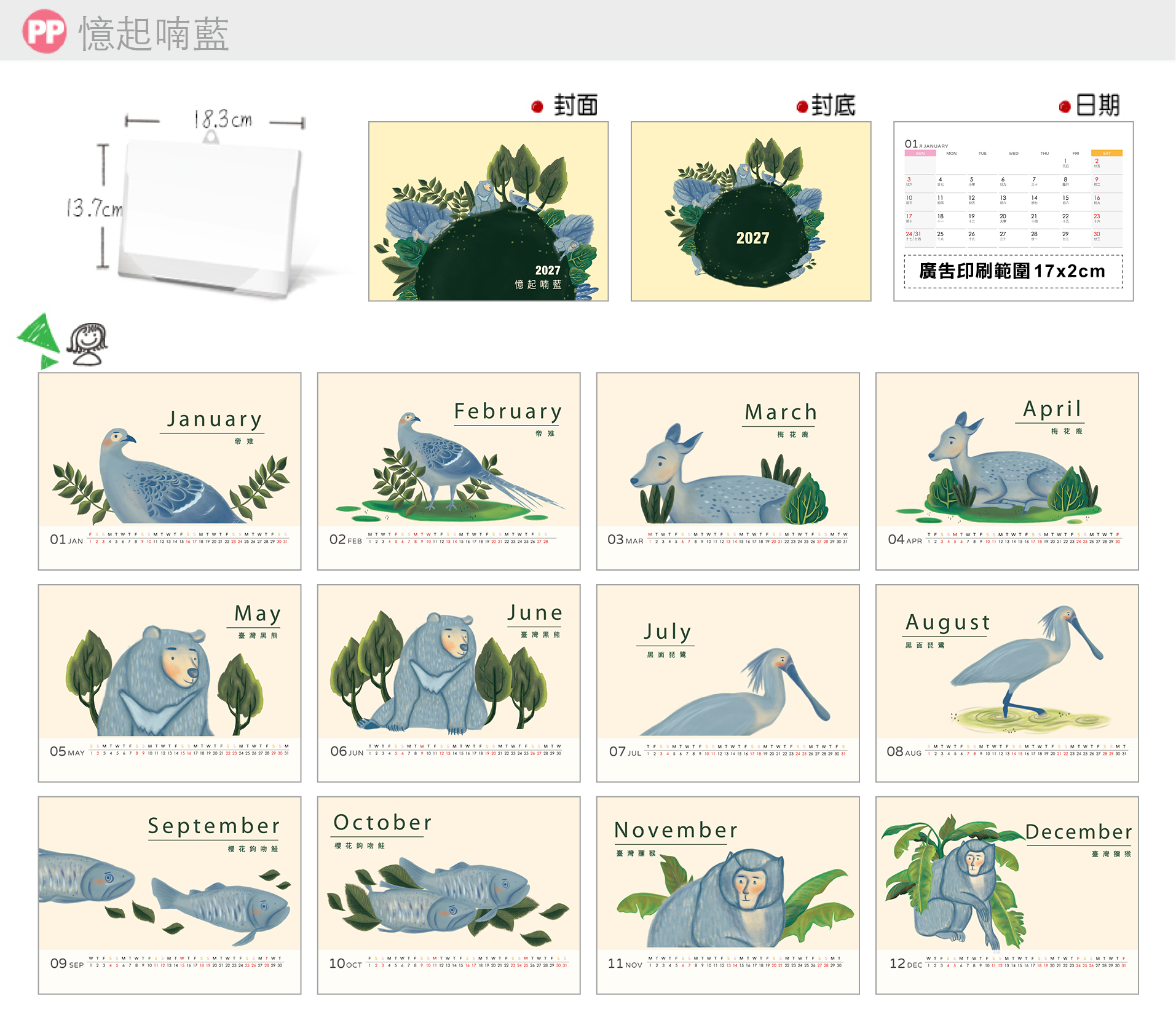Image resolution: width=1176 pixels, height=1025 pixels.
Task: Click the July month title
Action: coord(667,632)
